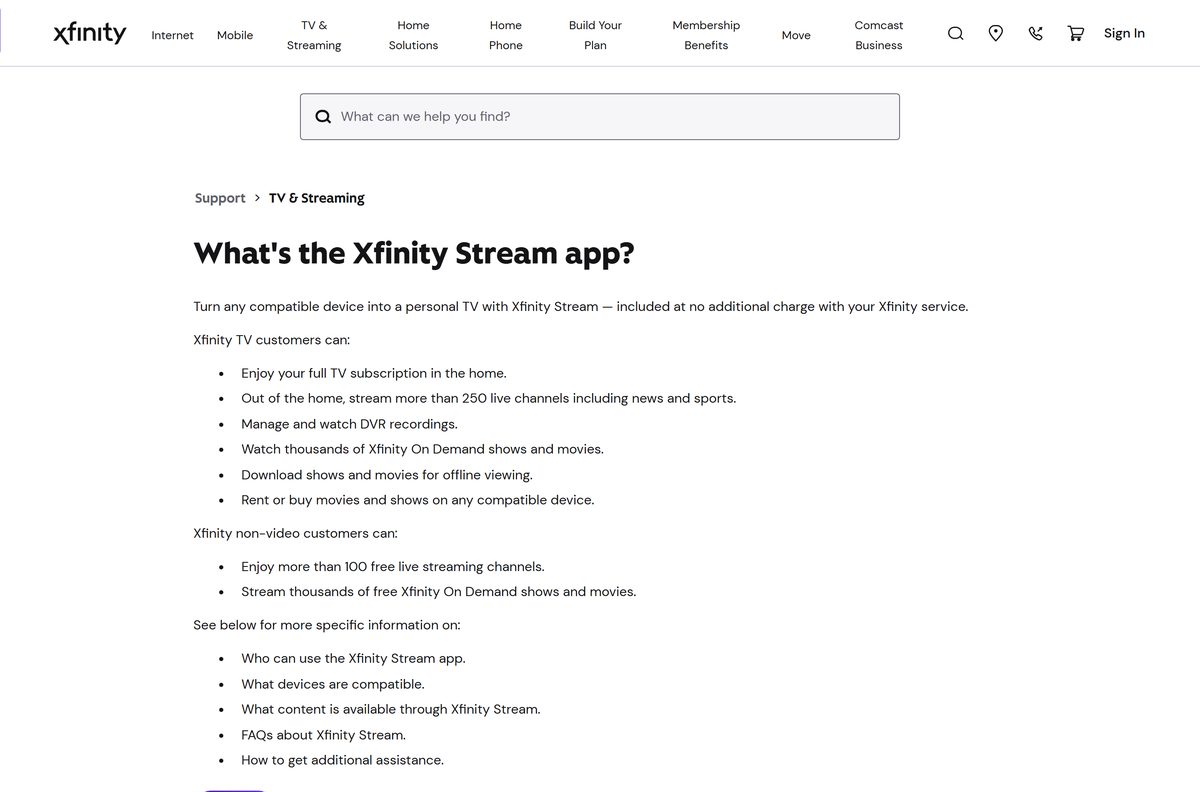
Task: Click the 'What's the Xfinity Stream app?' heading
Action: (x=414, y=253)
